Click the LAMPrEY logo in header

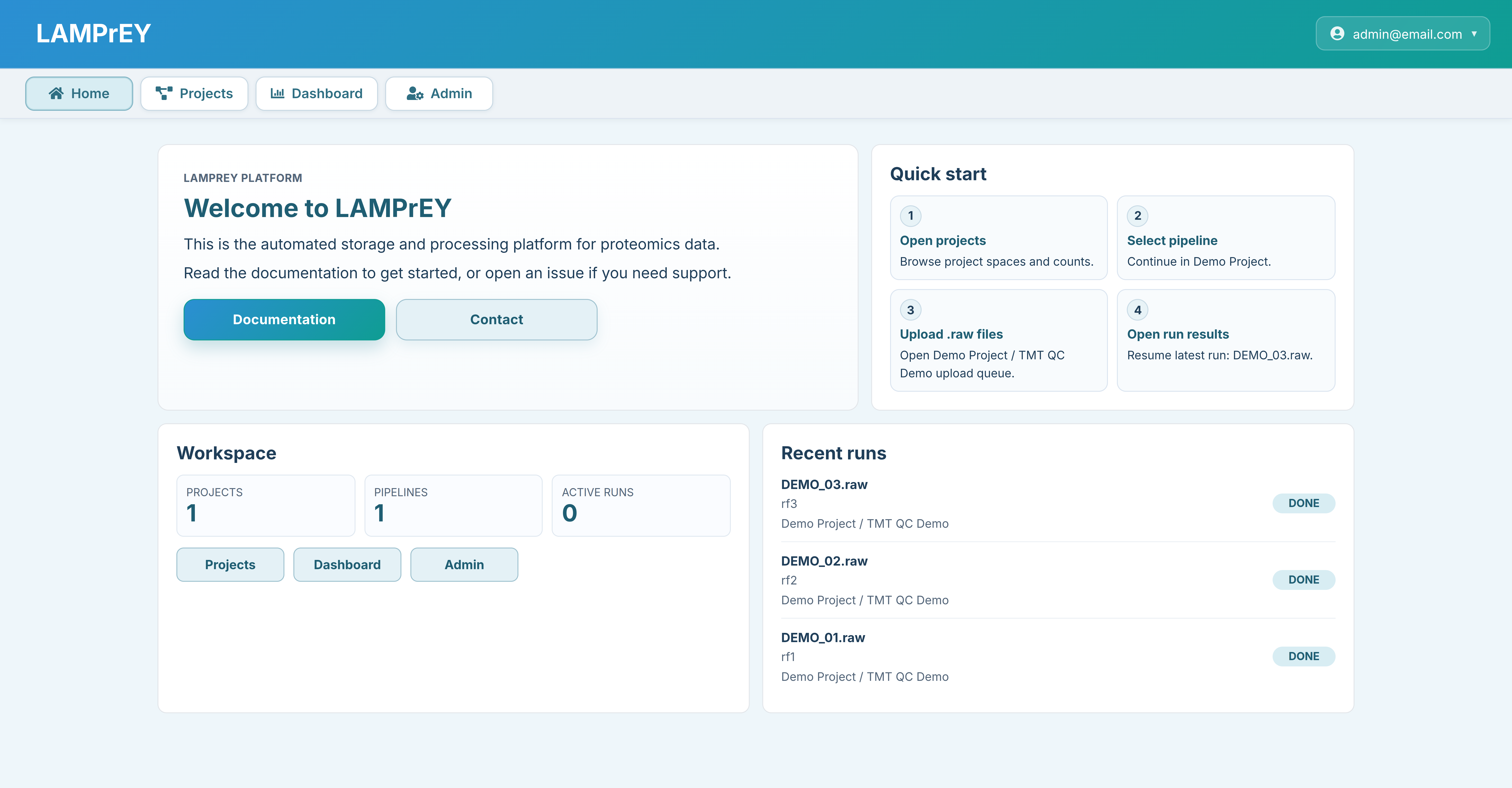94,34
